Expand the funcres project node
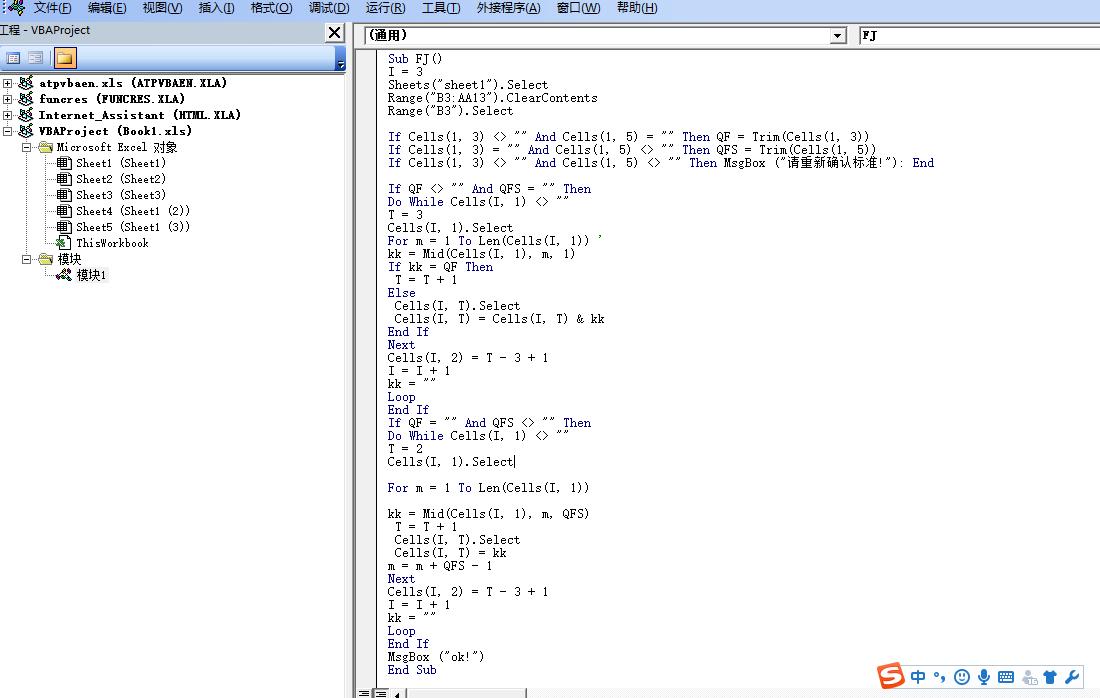 8,99
